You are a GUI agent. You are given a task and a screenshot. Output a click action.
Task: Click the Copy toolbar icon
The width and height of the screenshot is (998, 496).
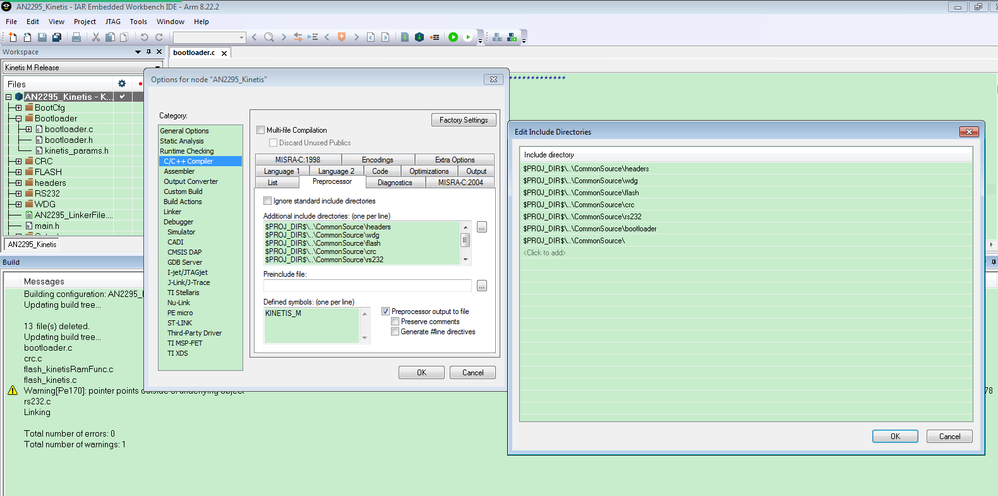tap(110, 38)
